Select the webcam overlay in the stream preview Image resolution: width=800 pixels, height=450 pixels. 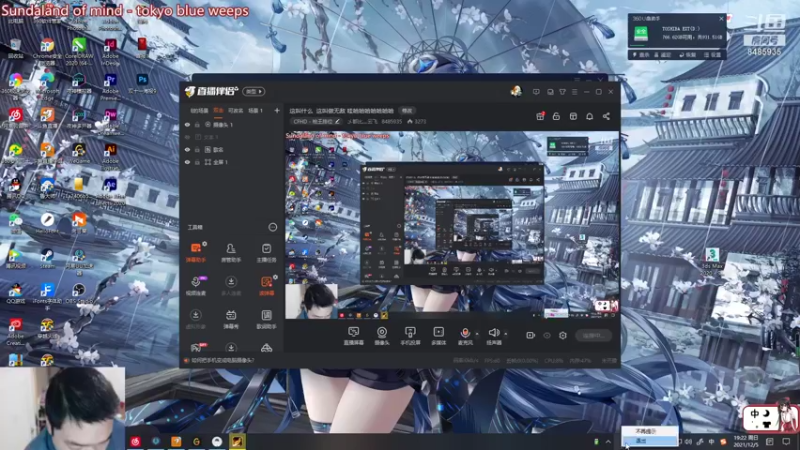311,302
